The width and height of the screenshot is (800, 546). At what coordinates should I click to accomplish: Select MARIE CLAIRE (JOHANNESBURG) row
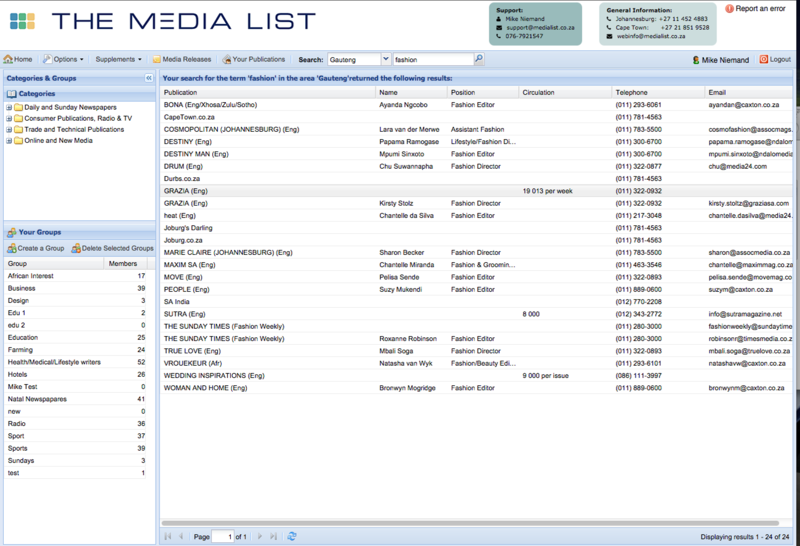(477, 253)
